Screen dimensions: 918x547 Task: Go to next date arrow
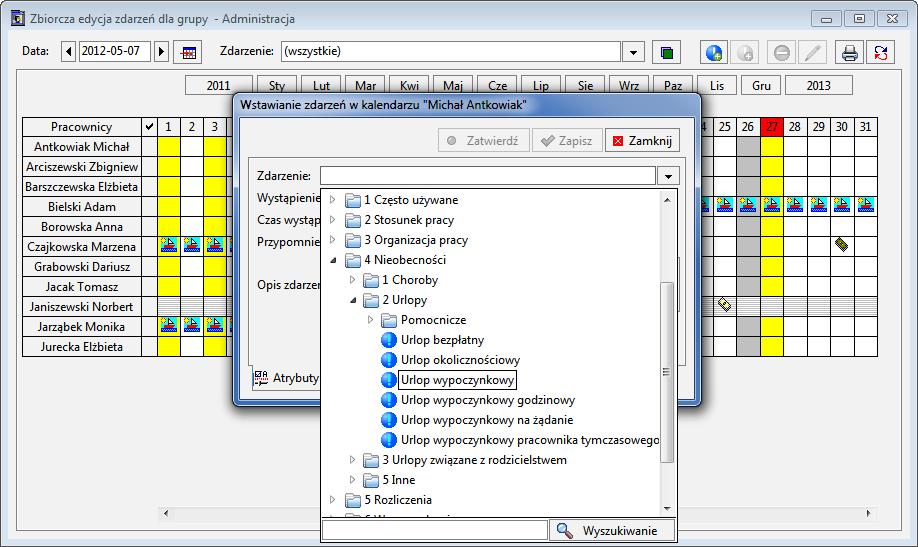point(162,52)
